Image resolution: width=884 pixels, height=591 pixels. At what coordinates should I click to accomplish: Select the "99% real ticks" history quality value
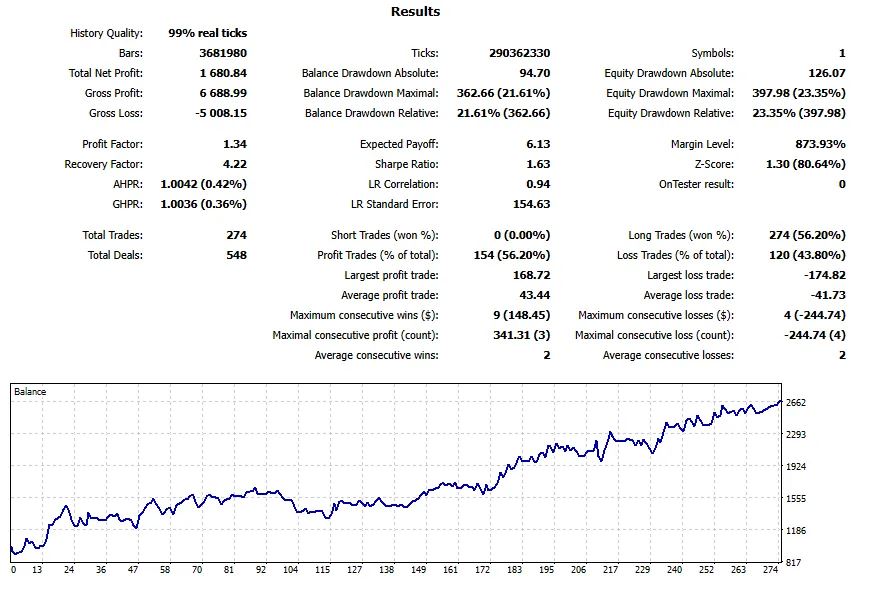click(x=207, y=33)
